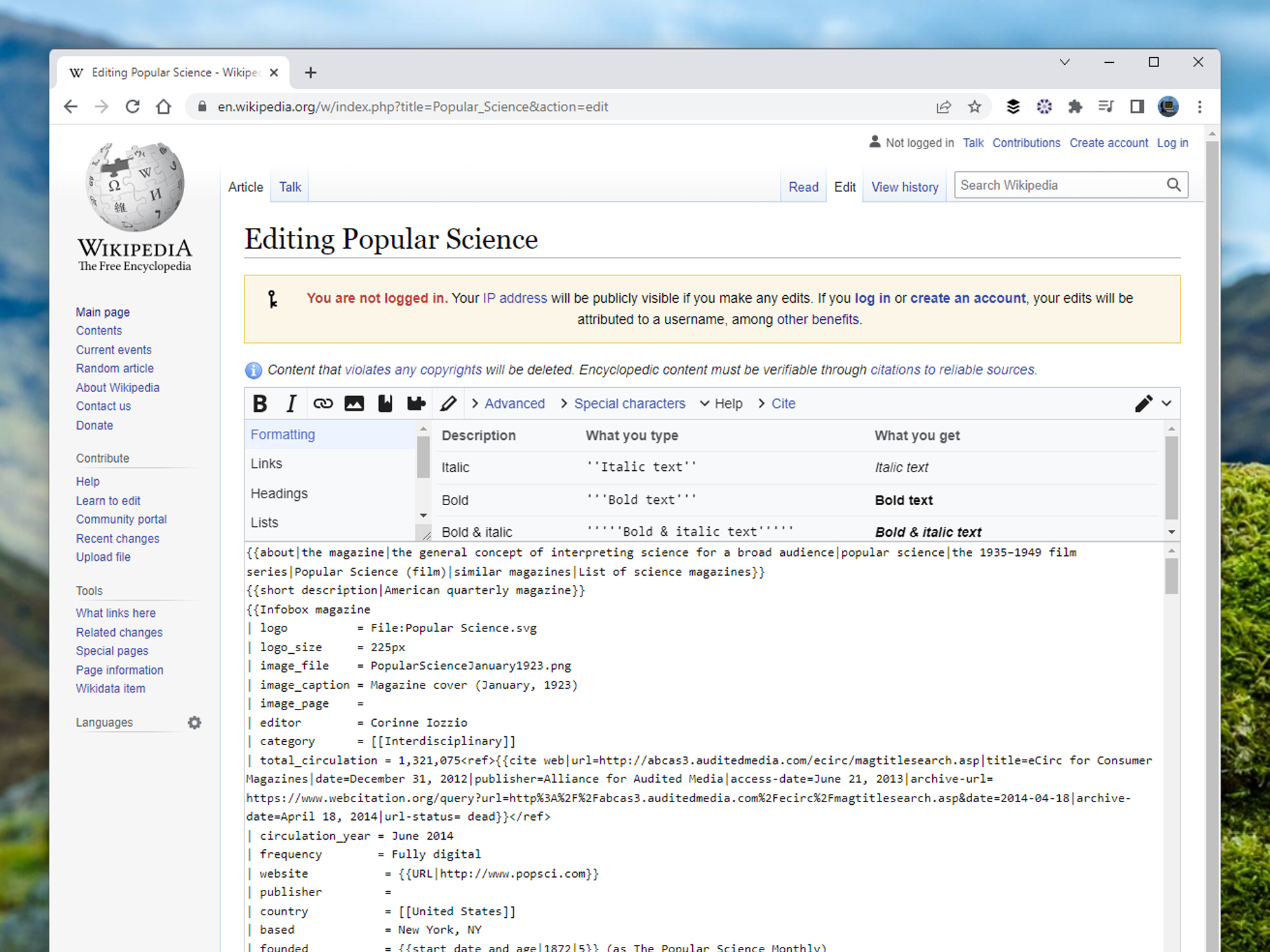
Task: Switch to the View history tab
Action: (x=904, y=187)
